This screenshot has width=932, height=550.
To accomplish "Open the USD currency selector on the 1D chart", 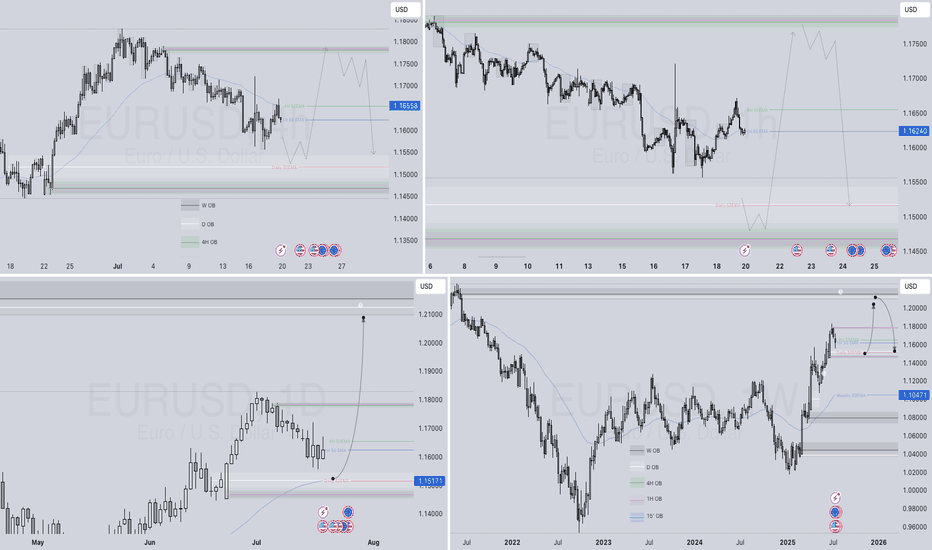I will click(x=430, y=287).
